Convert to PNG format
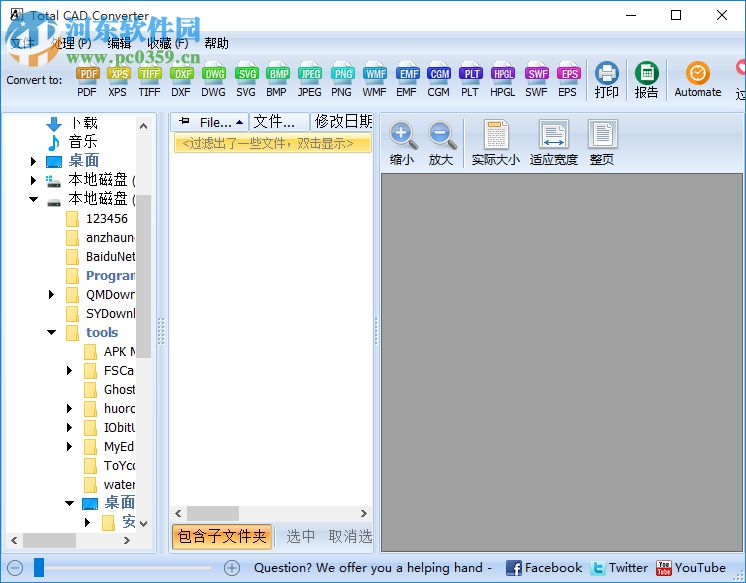Screen dimensions: 746x583 click(342, 80)
